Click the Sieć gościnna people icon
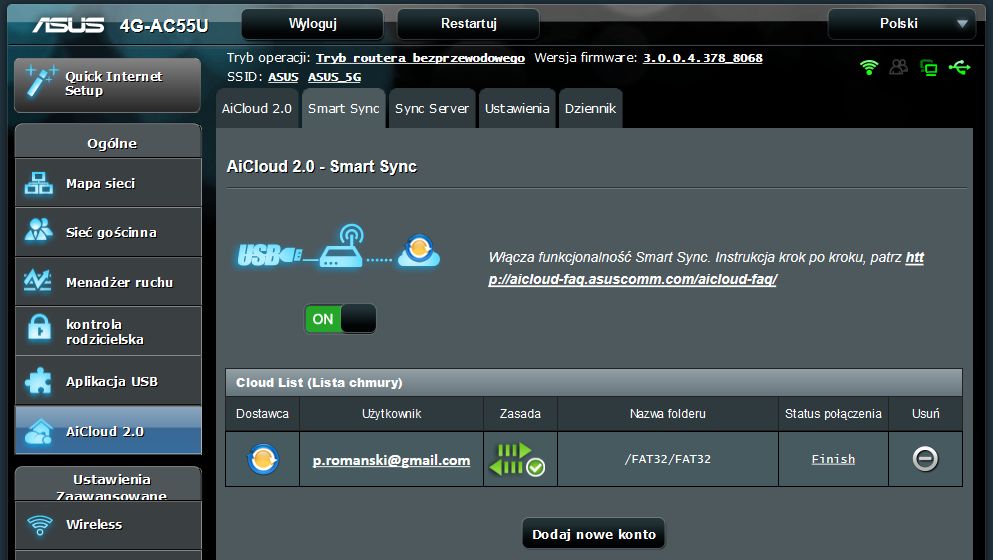The image size is (993, 560). click(x=39, y=231)
